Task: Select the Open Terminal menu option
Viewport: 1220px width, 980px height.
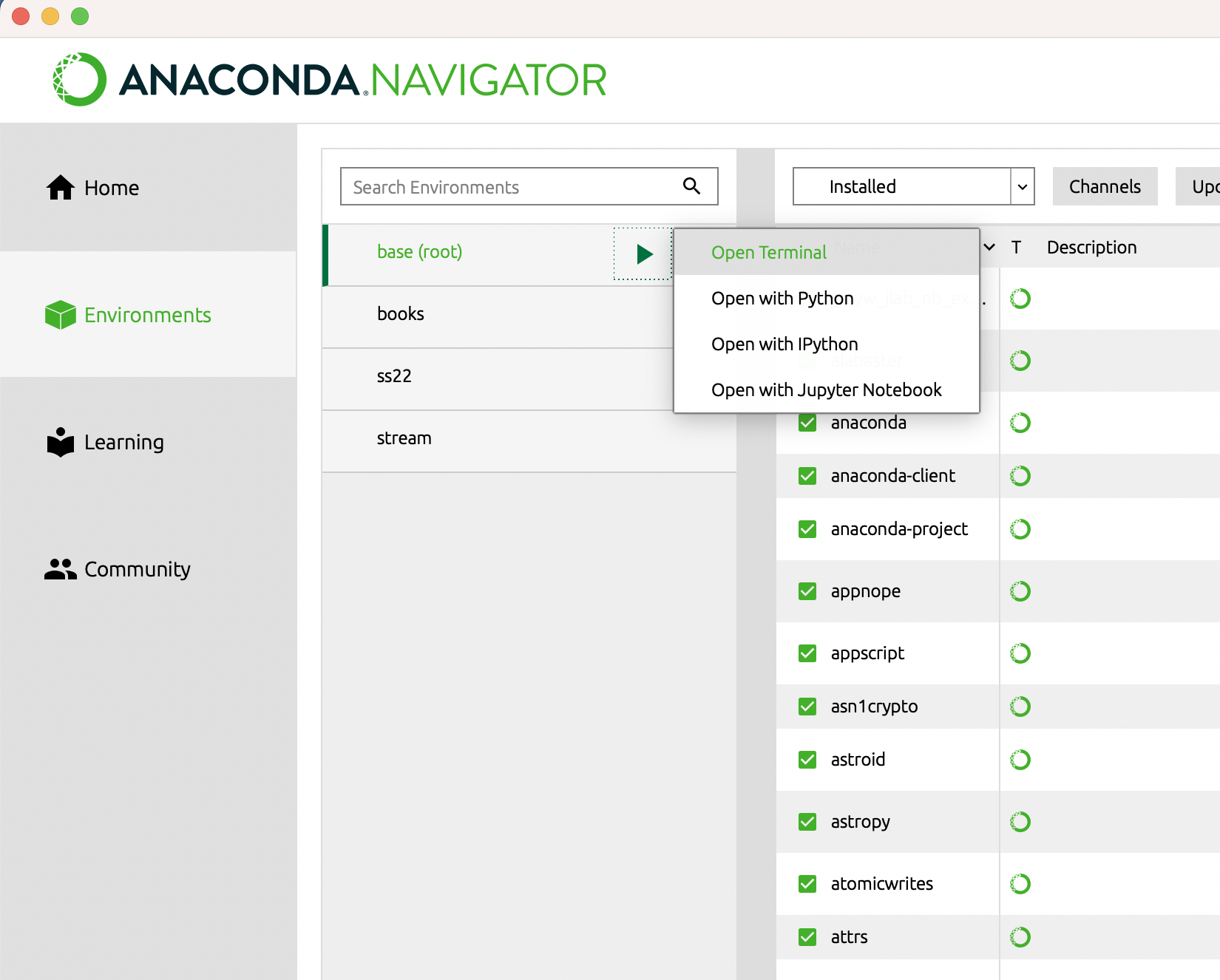Action: 769,253
